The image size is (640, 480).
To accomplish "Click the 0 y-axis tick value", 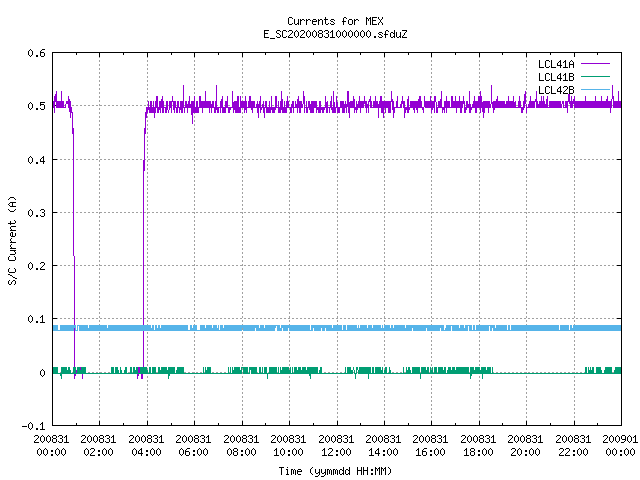I will (x=42, y=373).
